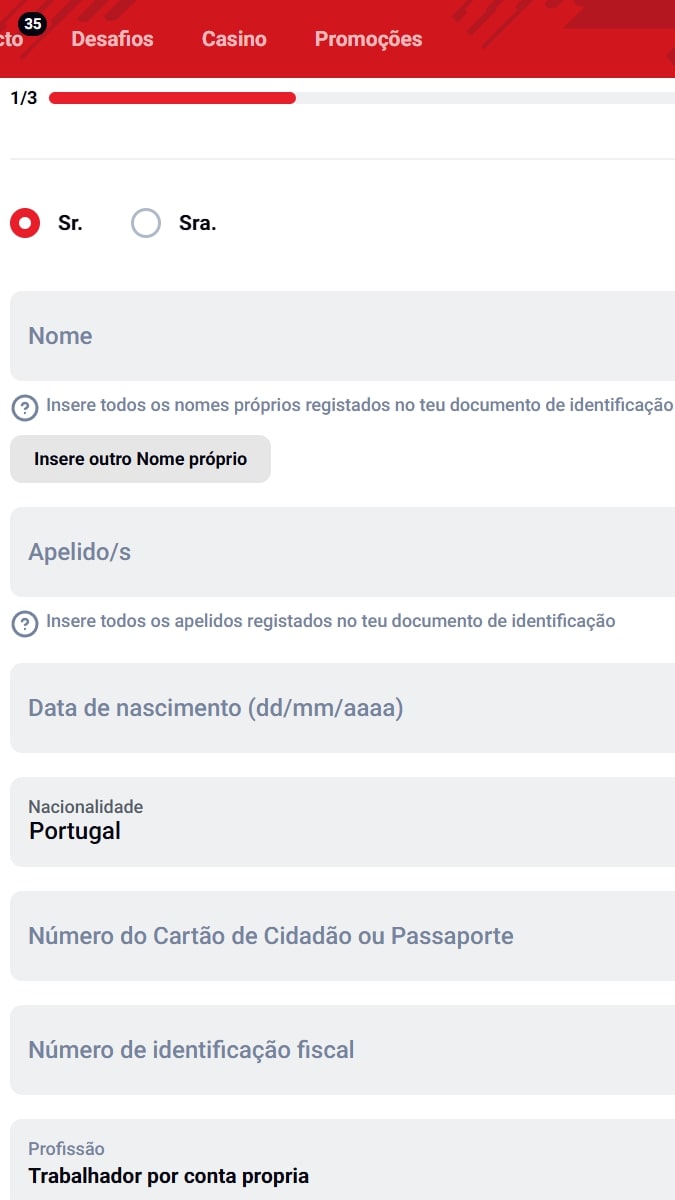The image size is (675, 1200).
Task: Click the help icon below the Apelido/s field
Action: (25, 623)
